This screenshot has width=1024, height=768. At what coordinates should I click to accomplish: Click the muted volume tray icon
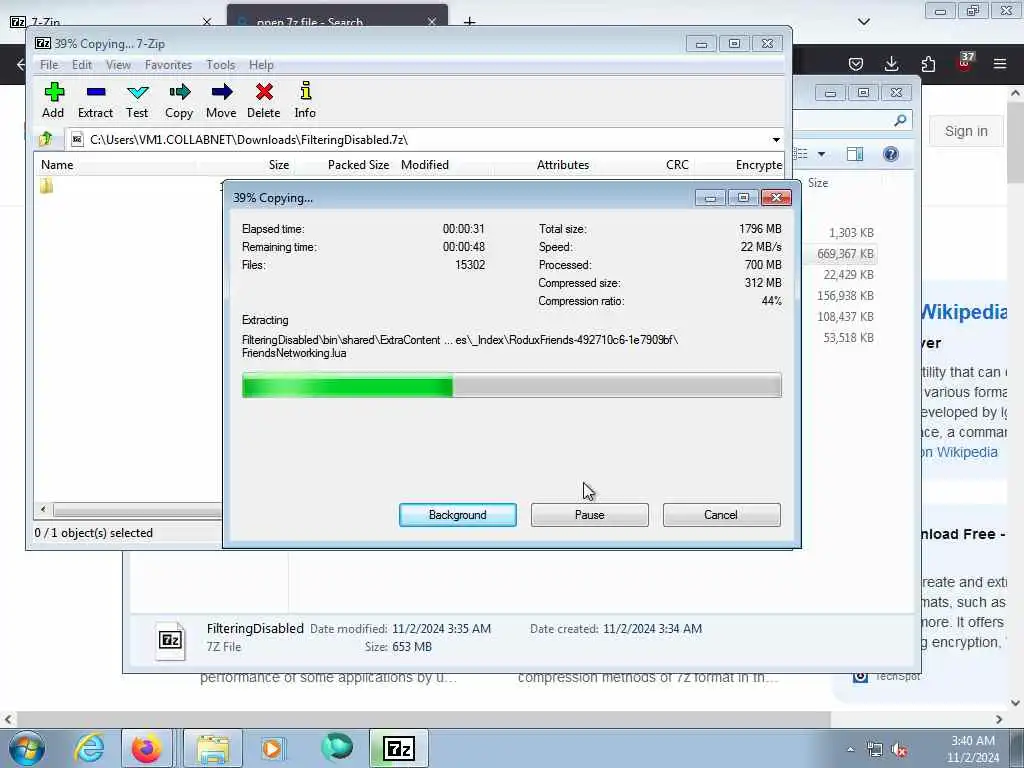(900, 750)
